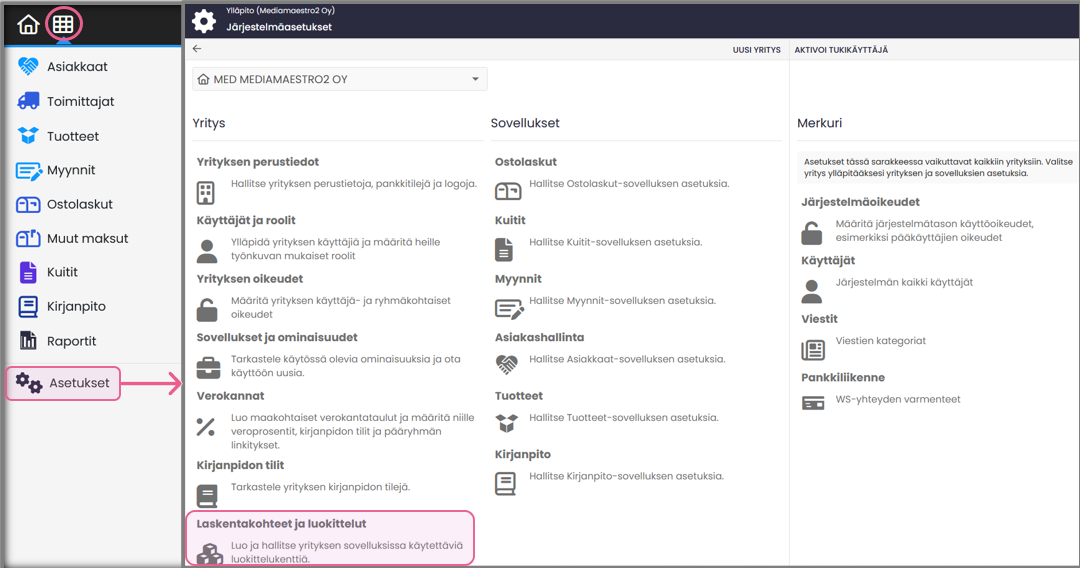Click the Verokannat percent icon
Screen dimensions: 1080x568
tap(207, 427)
